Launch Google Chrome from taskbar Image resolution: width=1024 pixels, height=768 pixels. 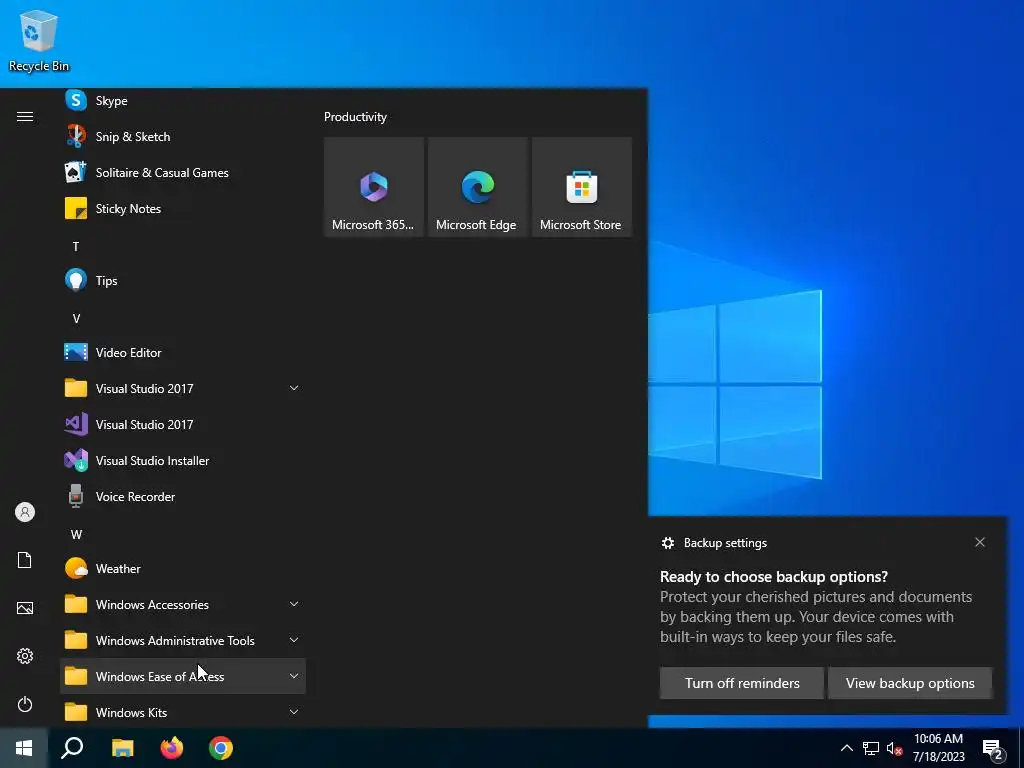coord(221,748)
